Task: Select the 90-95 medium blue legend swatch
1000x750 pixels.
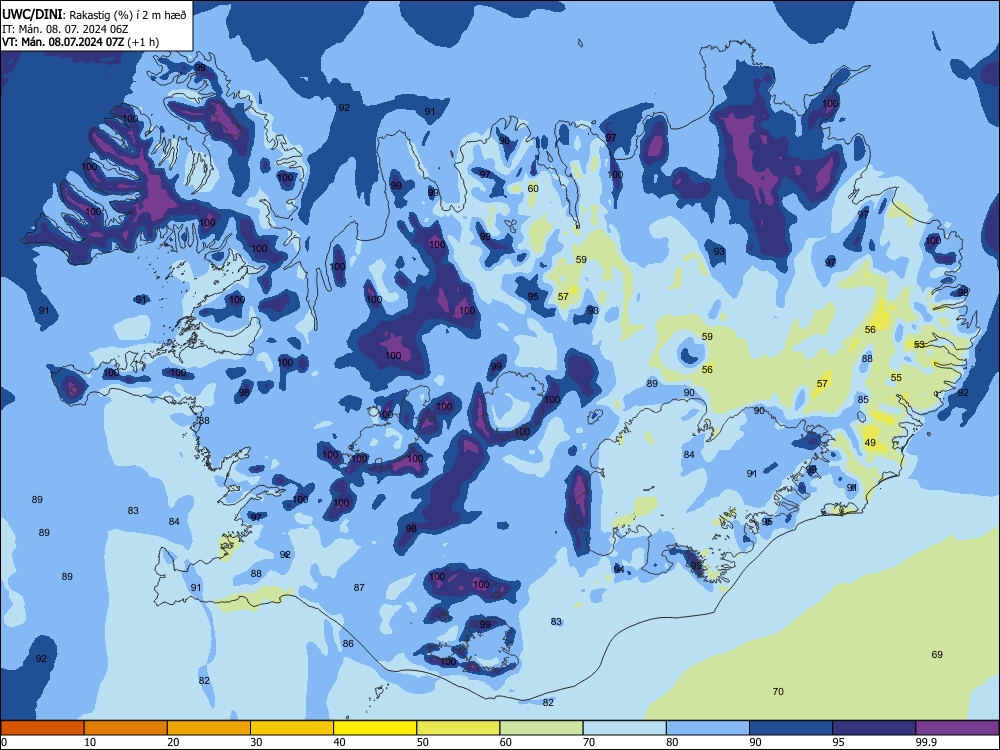Action: 791,728
